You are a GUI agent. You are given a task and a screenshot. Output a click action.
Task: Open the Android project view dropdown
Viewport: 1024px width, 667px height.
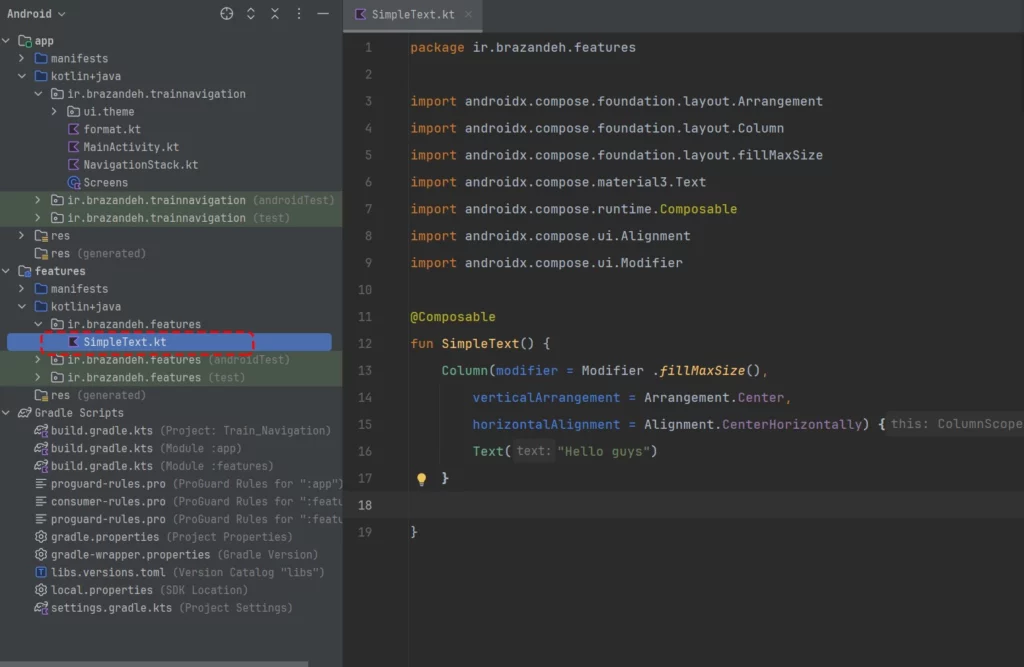click(x=36, y=14)
